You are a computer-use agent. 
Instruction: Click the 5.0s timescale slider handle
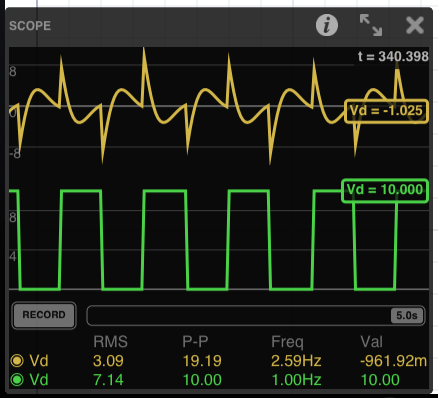click(407, 315)
